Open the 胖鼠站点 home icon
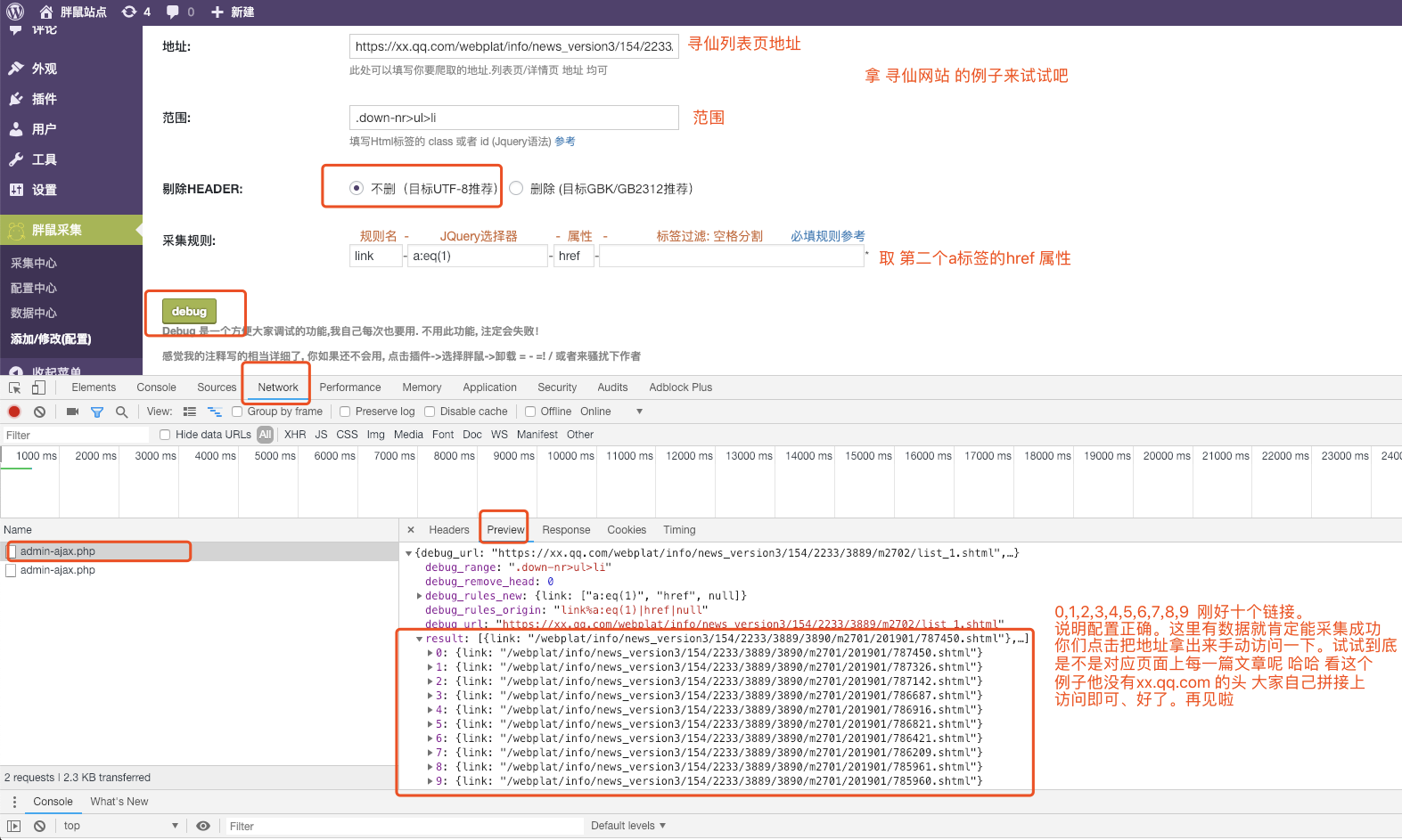 point(46,12)
